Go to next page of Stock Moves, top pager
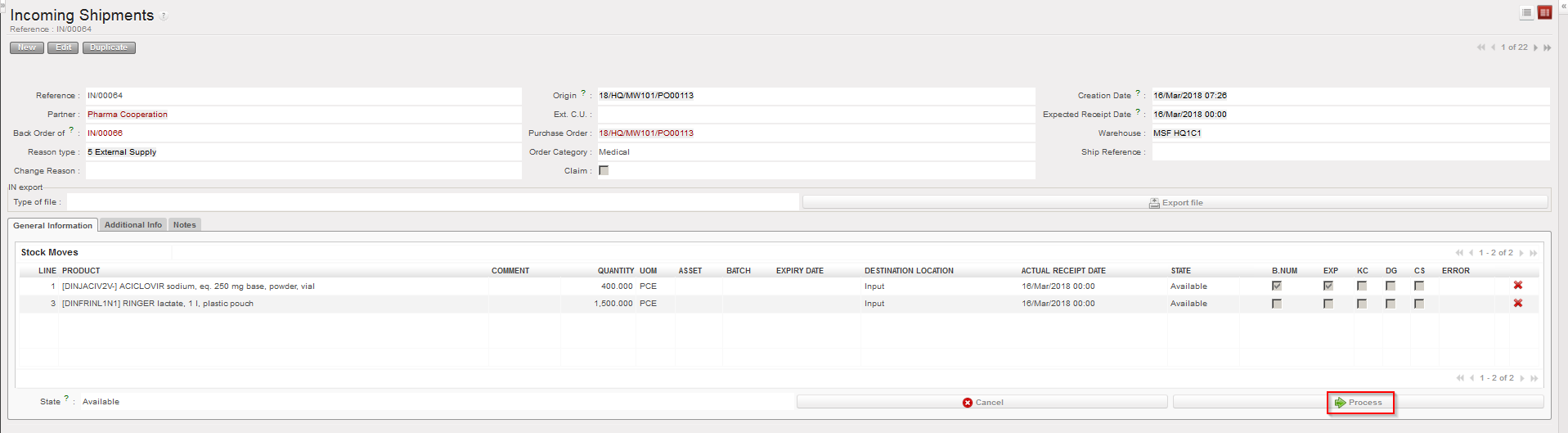 [1521, 253]
